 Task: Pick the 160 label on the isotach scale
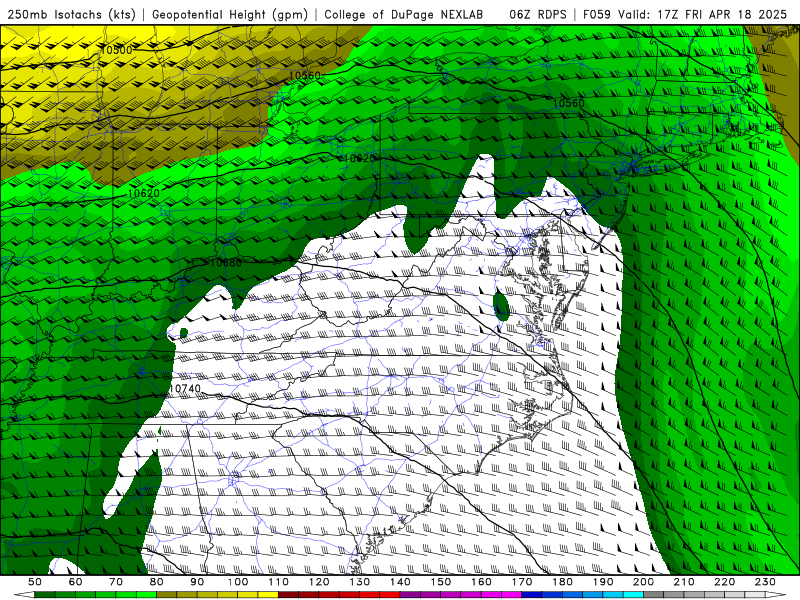coord(481,582)
